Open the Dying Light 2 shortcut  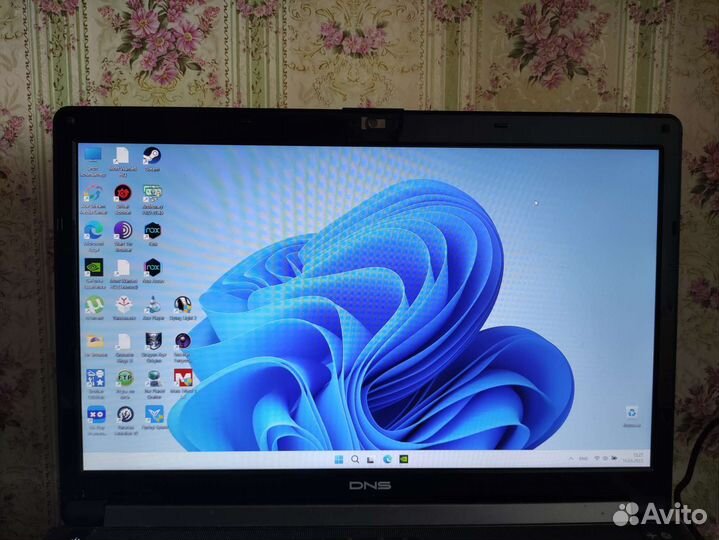coord(183,304)
